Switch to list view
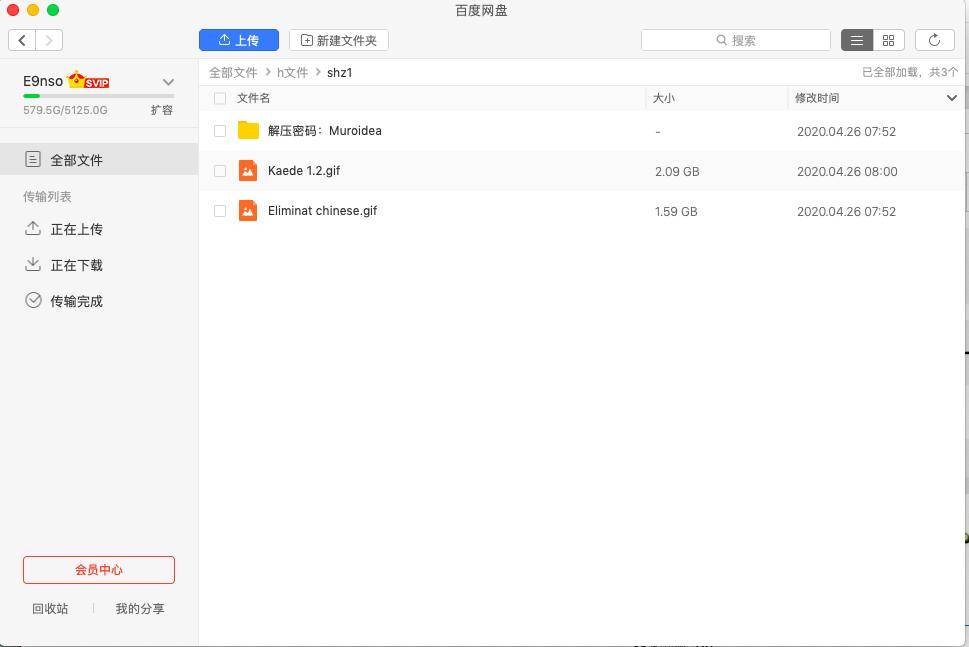 coord(857,40)
